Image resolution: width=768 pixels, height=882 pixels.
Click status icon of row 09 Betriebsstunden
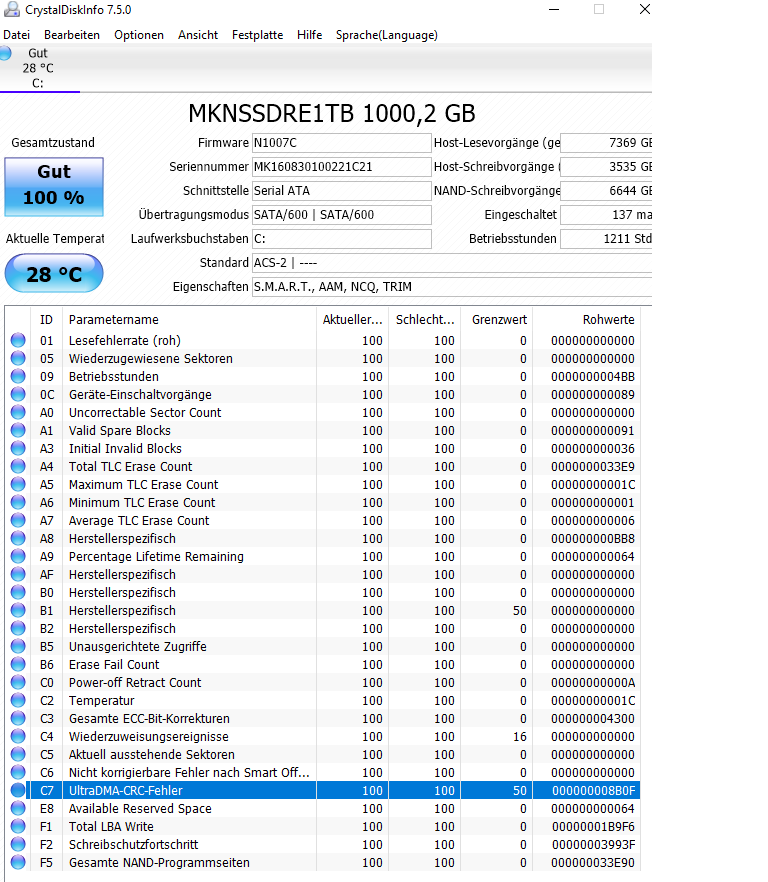coord(18,376)
